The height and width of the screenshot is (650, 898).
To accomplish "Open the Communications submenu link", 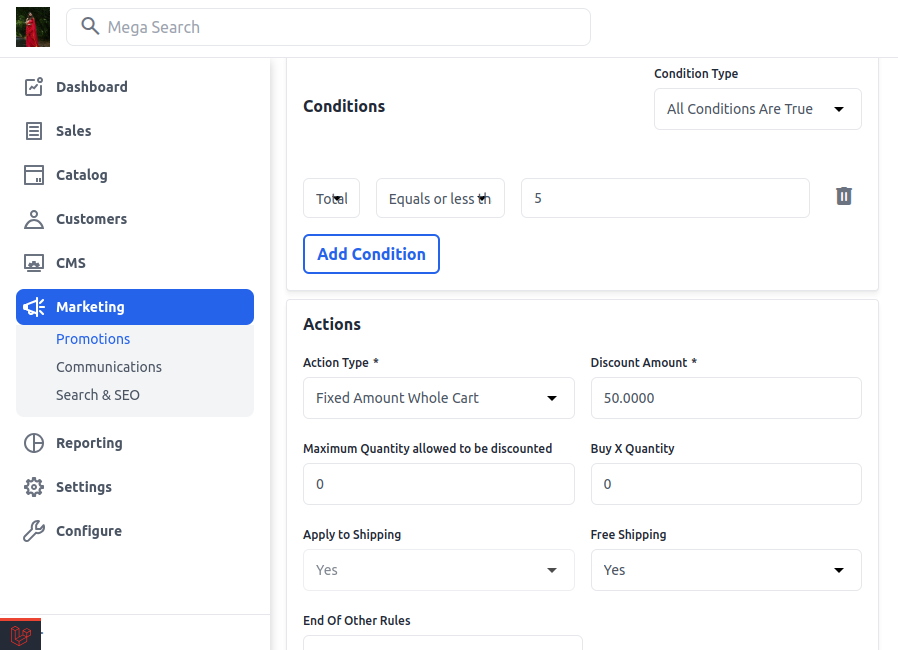I will tap(109, 367).
